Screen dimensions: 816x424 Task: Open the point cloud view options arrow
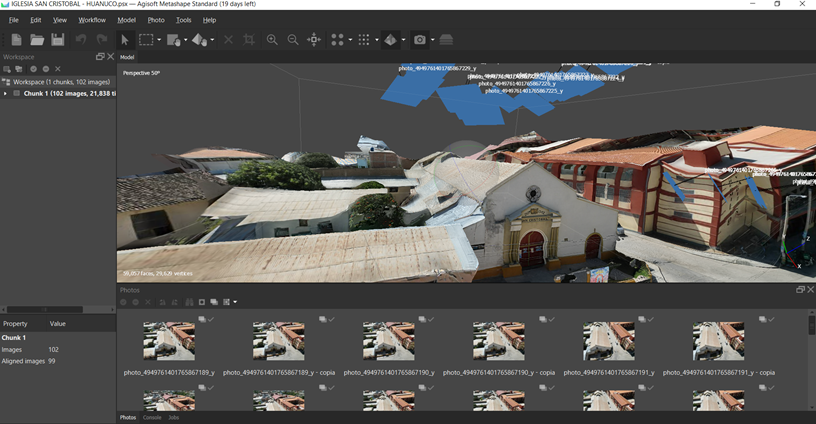(x=350, y=40)
